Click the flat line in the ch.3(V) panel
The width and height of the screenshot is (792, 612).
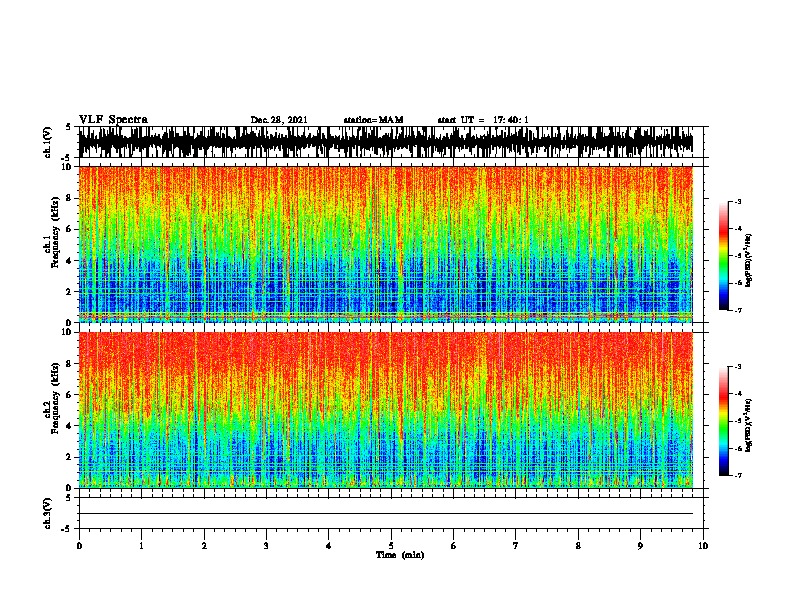point(386,514)
